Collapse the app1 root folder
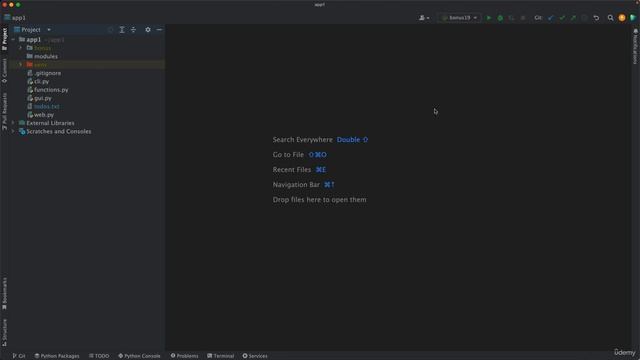This screenshot has width=640, height=360. tap(13, 40)
